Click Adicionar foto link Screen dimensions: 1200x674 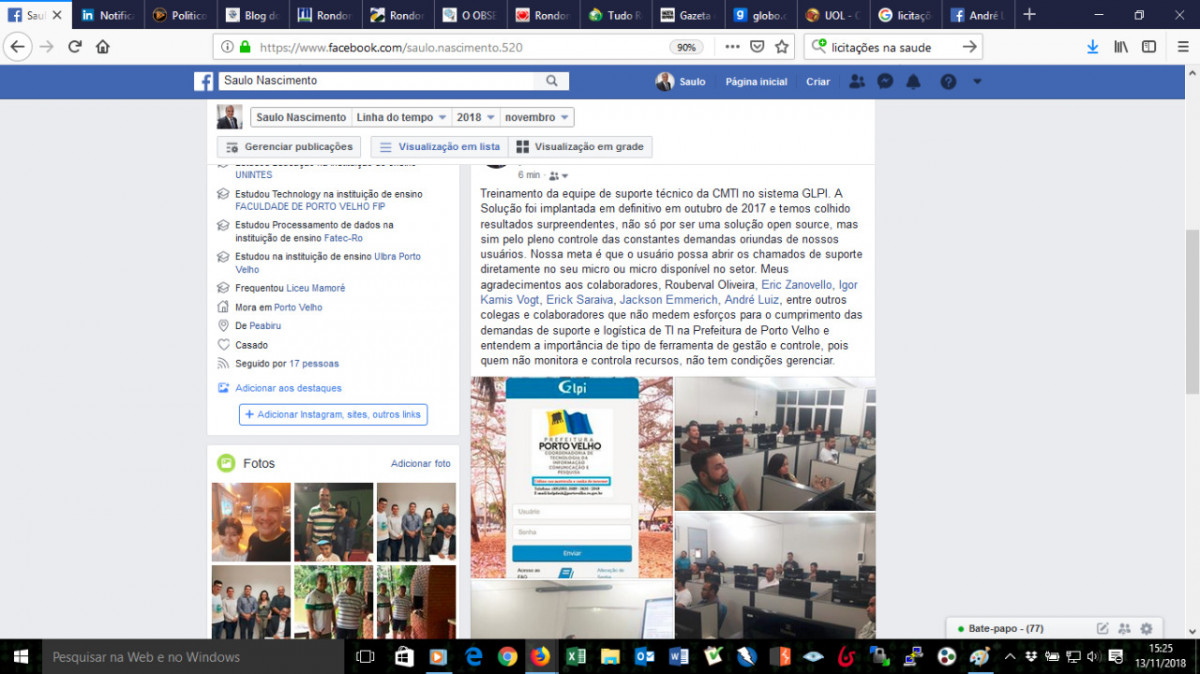pos(421,464)
